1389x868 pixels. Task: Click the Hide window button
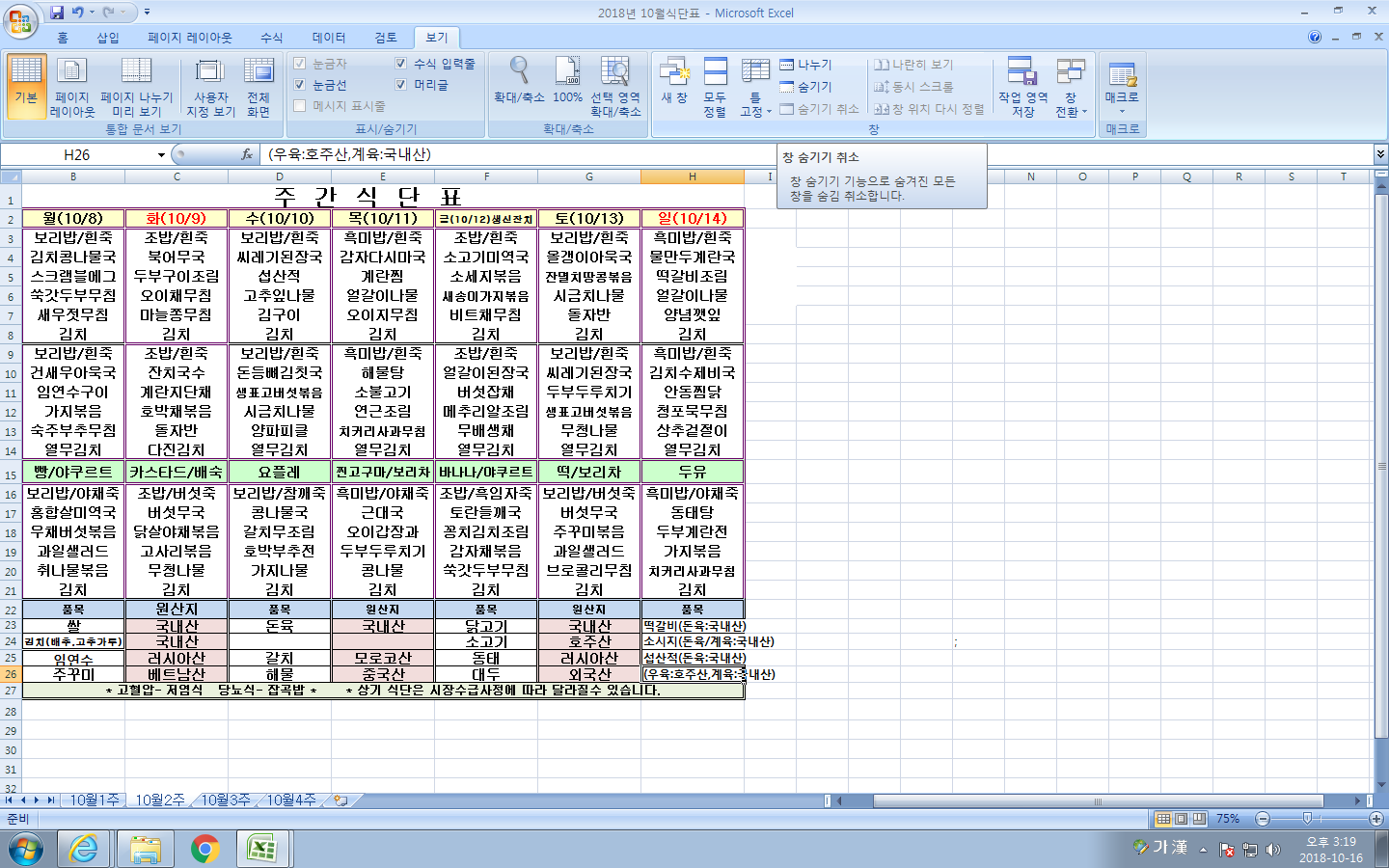pos(806,87)
